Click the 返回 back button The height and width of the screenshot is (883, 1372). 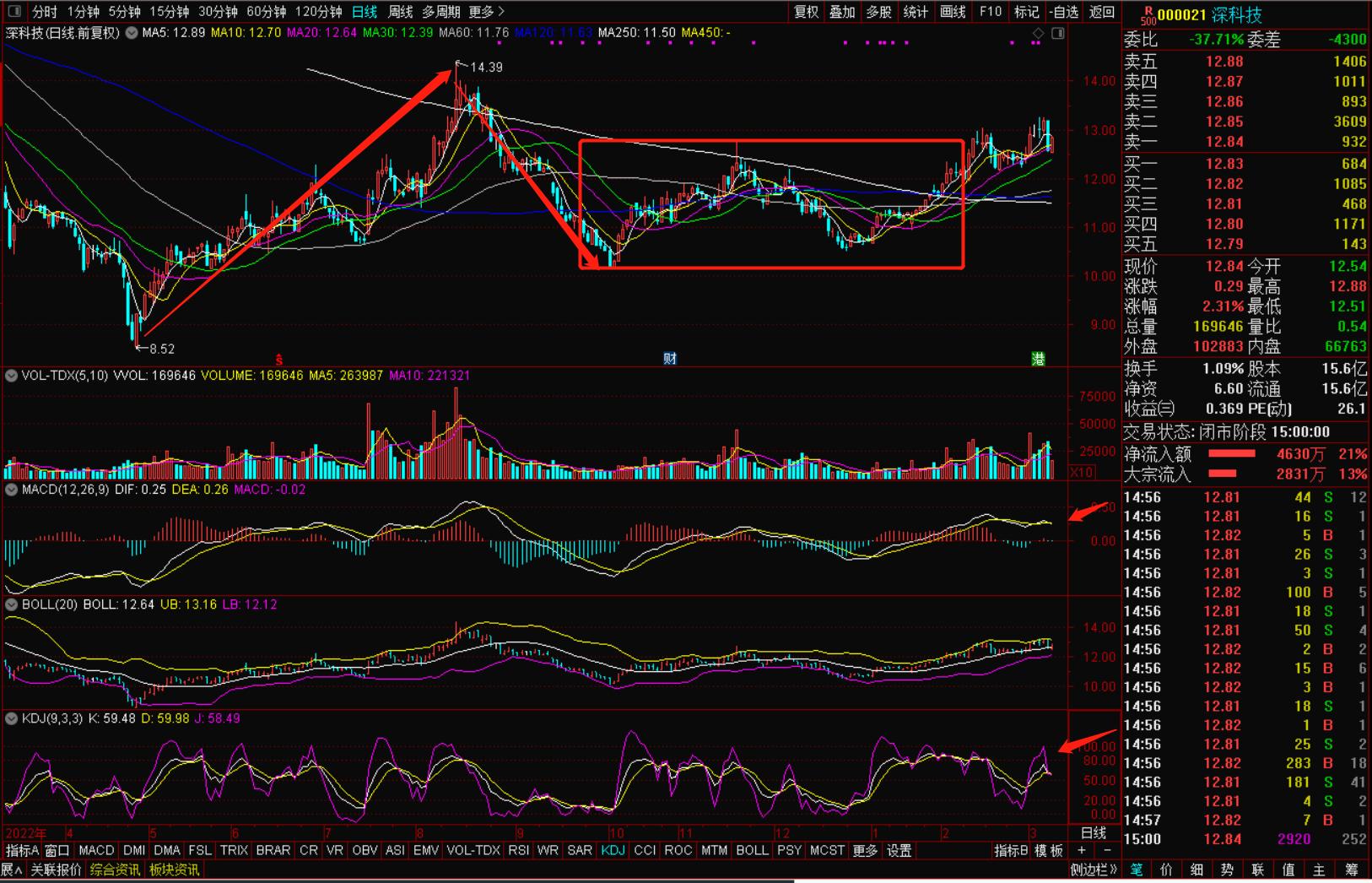pos(1102,12)
